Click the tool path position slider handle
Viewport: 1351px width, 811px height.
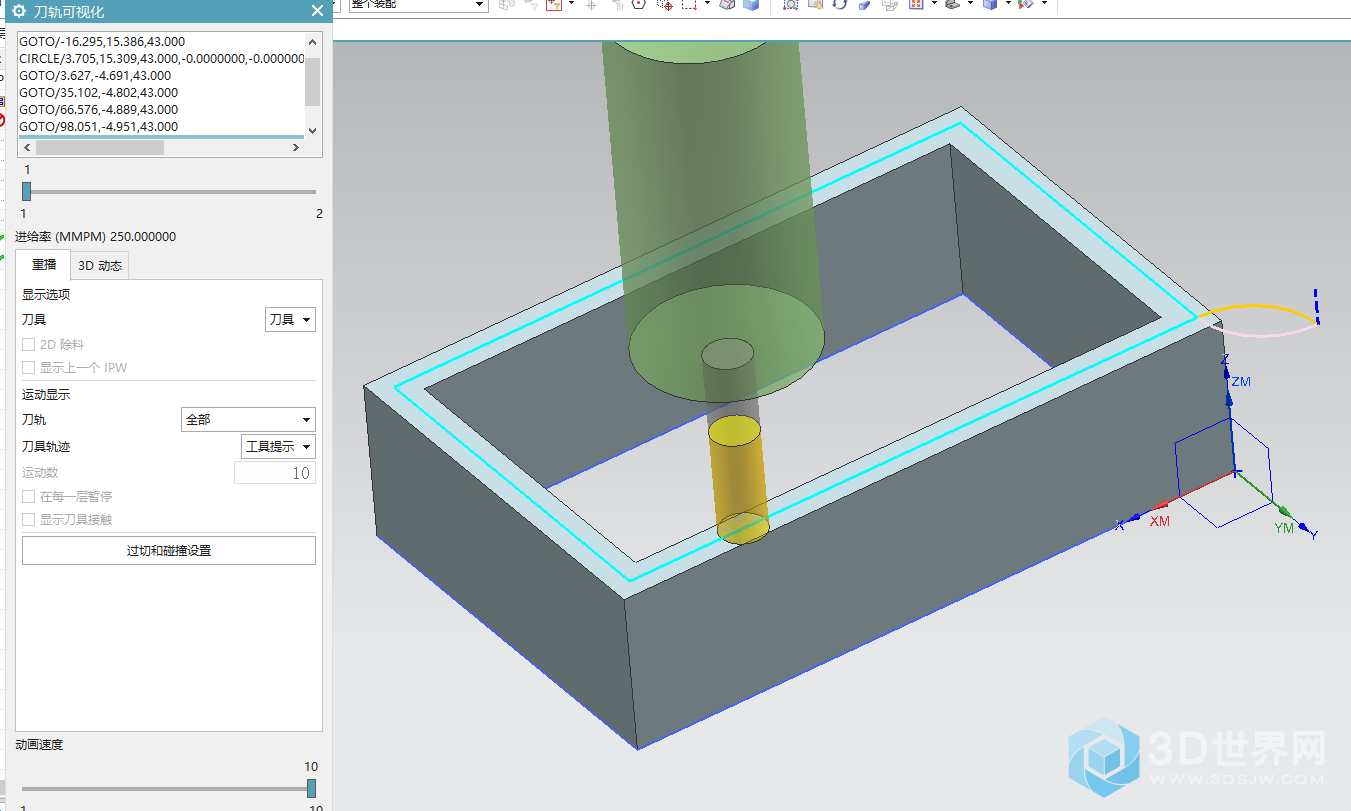click(26, 191)
